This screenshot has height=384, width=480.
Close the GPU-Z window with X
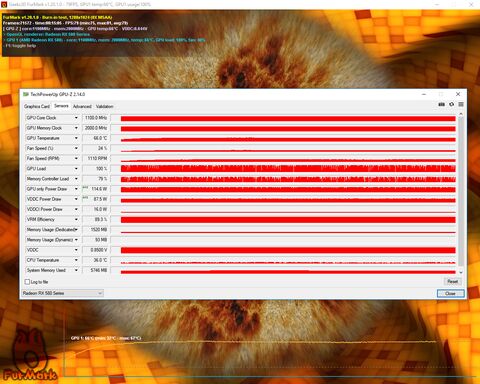point(458,94)
